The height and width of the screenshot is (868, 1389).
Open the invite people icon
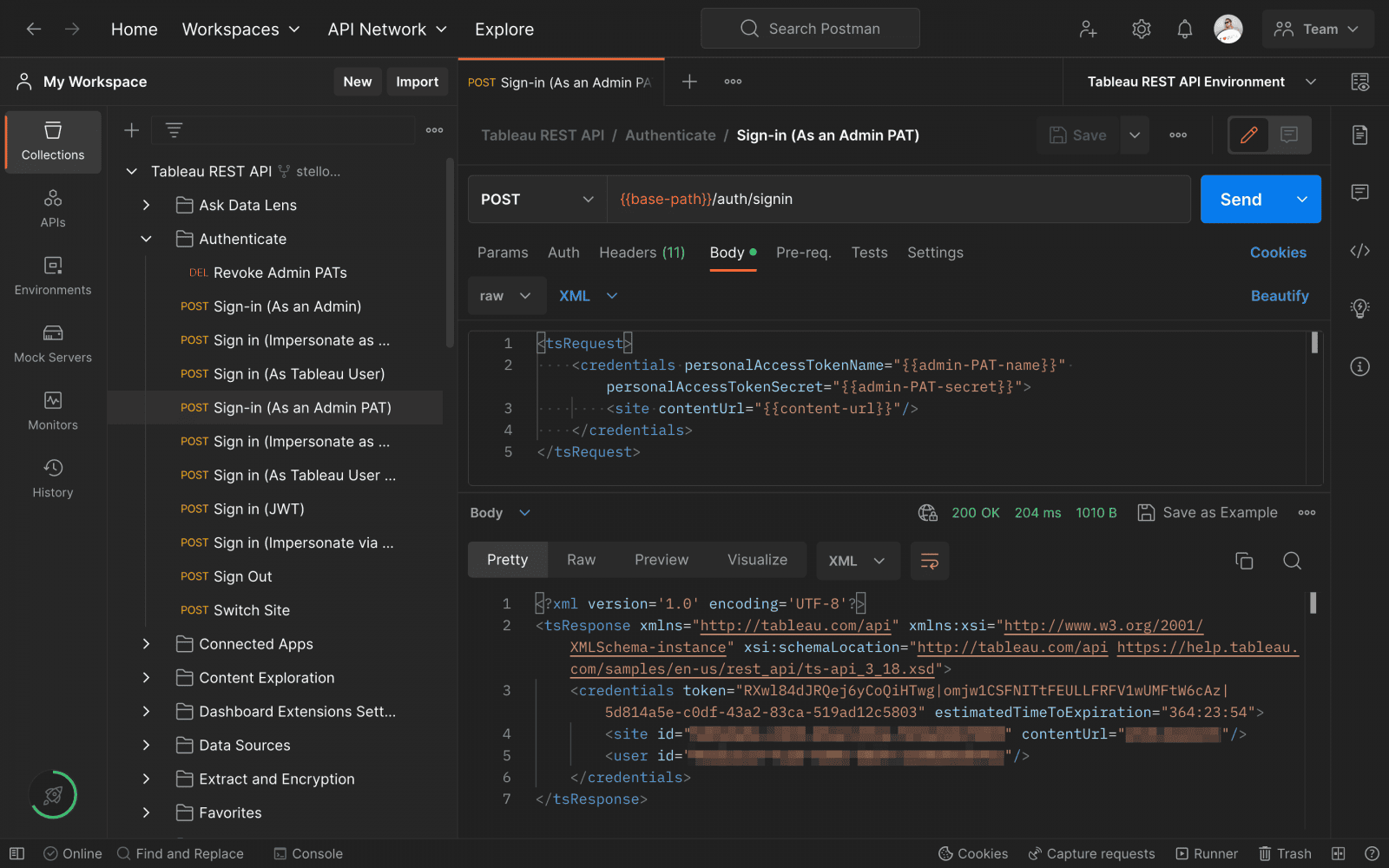(1089, 30)
